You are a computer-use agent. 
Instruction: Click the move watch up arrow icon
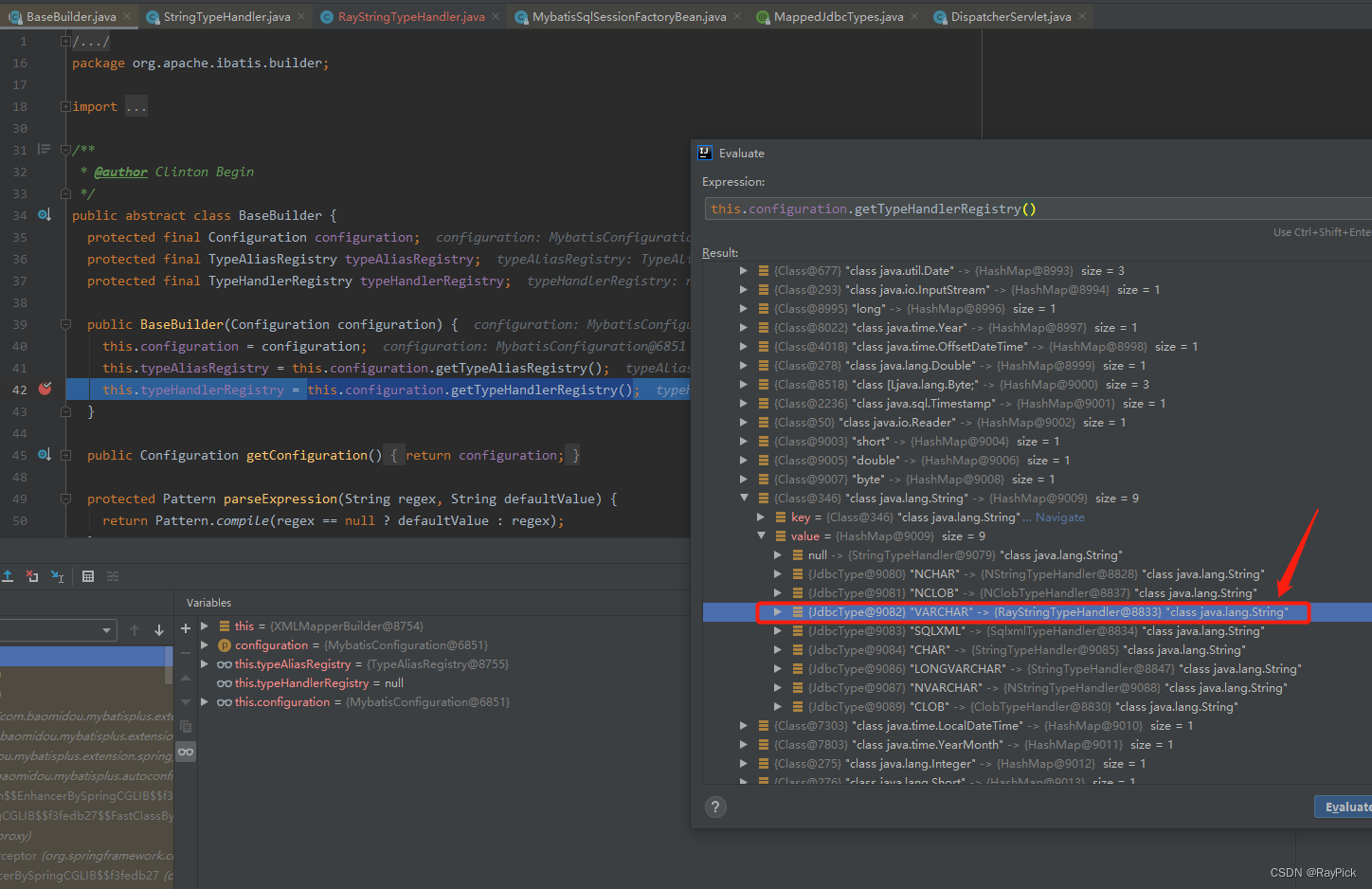186,678
